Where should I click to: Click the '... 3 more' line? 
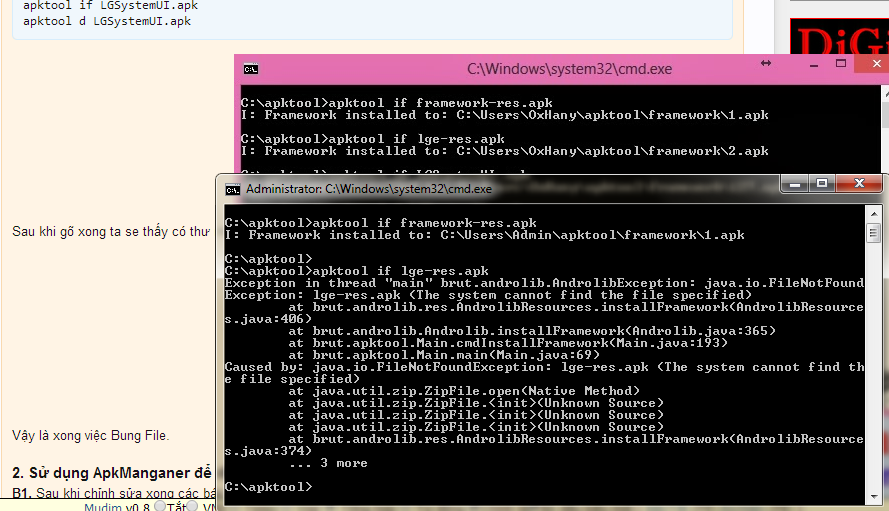click(328, 463)
